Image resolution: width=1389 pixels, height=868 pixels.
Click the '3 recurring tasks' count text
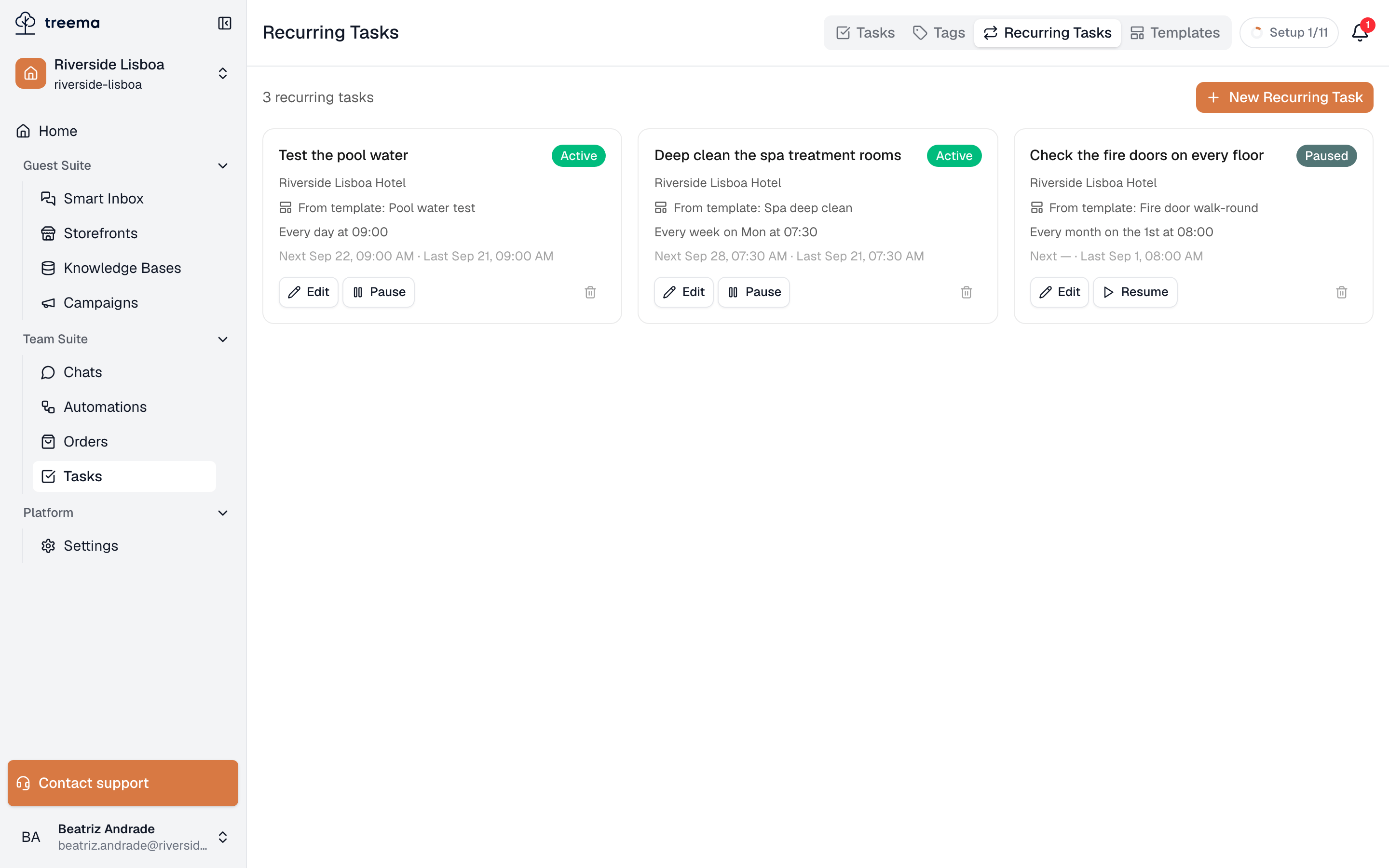(318, 97)
